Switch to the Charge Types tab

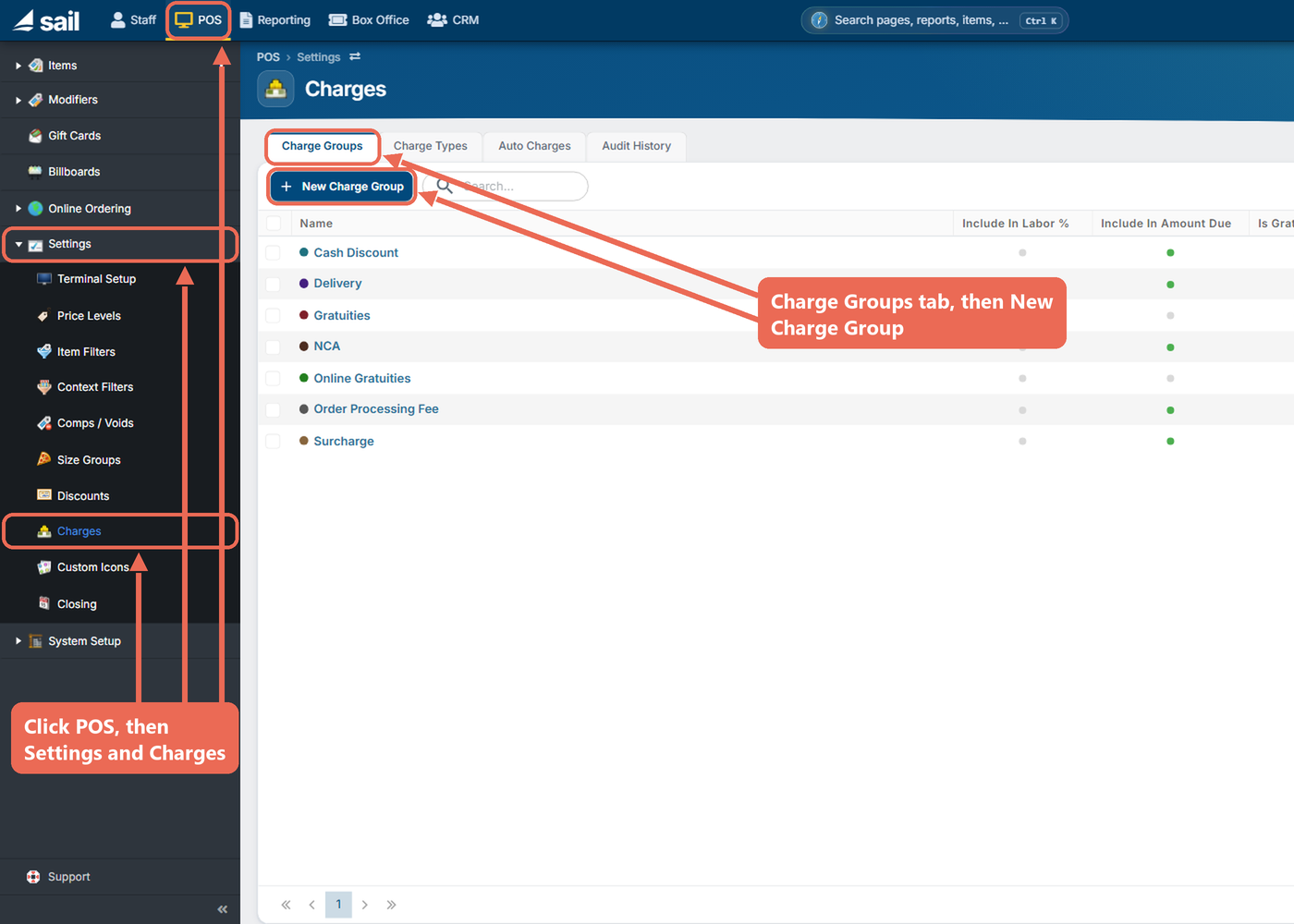[431, 146]
